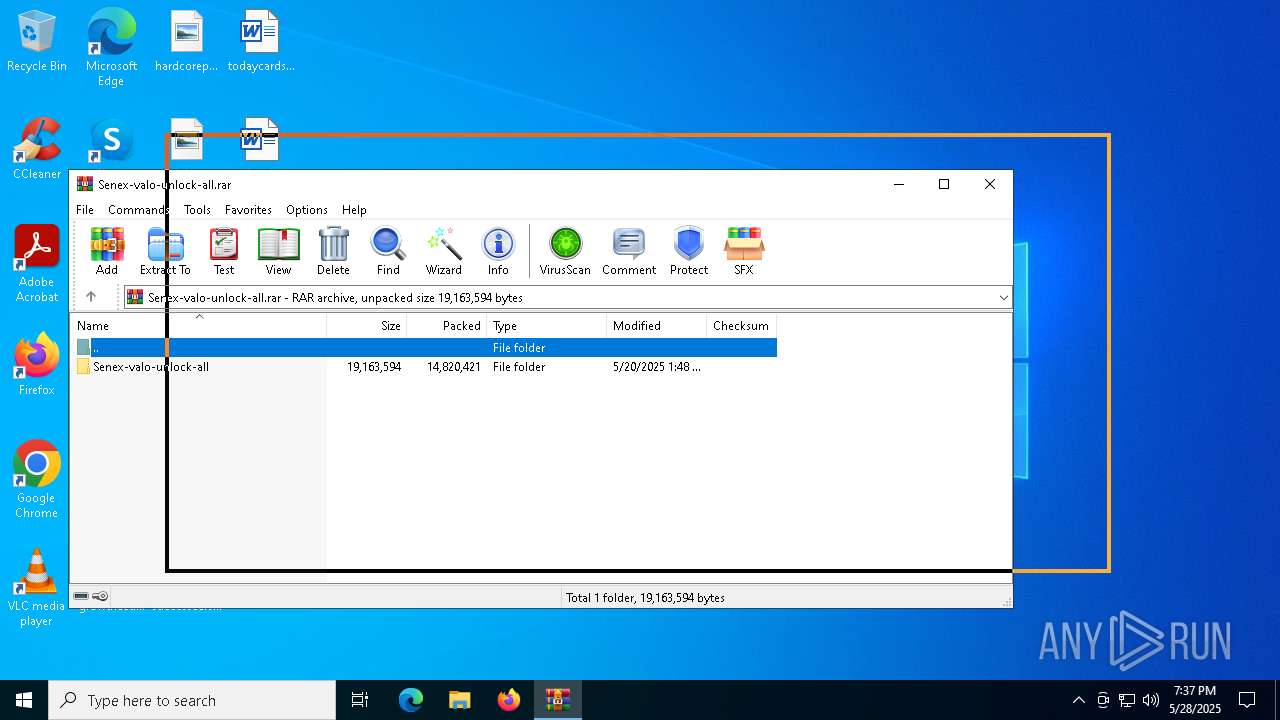The image size is (1280, 720).
Task: Open the Tools menu
Action: click(197, 210)
